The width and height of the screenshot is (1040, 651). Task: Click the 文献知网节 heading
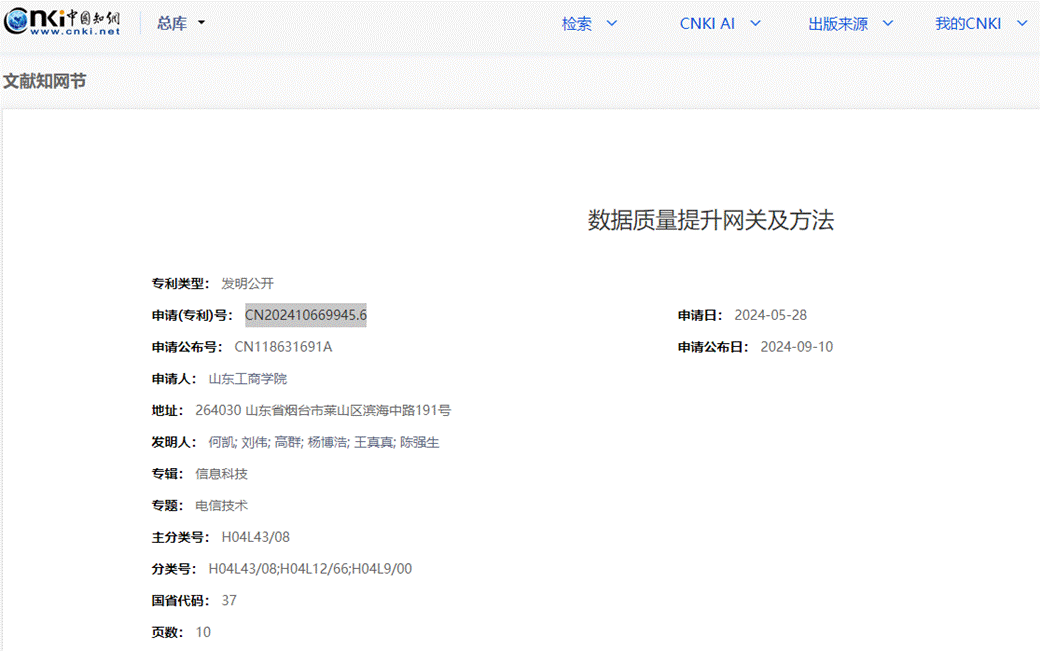pos(45,81)
